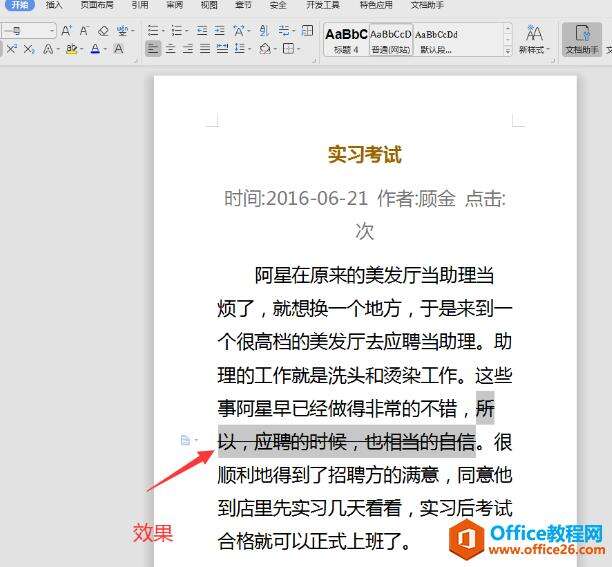The width and height of the screenshot is (612, 567).
Task: Expand Chinese layout dropdown arrow
Action: click(248, 30)
